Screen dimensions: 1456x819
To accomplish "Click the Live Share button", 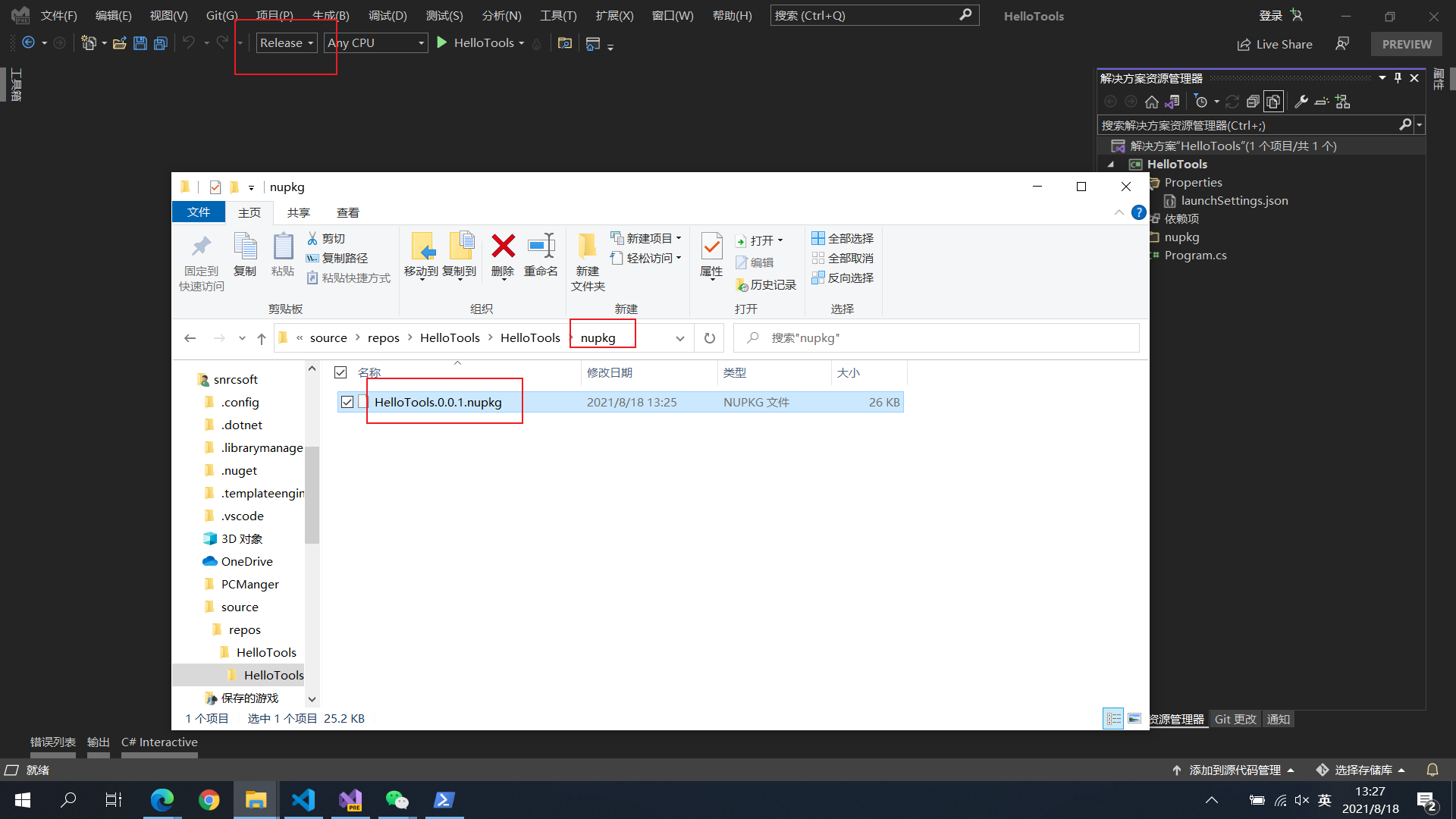I will [x=1275, y=44].
